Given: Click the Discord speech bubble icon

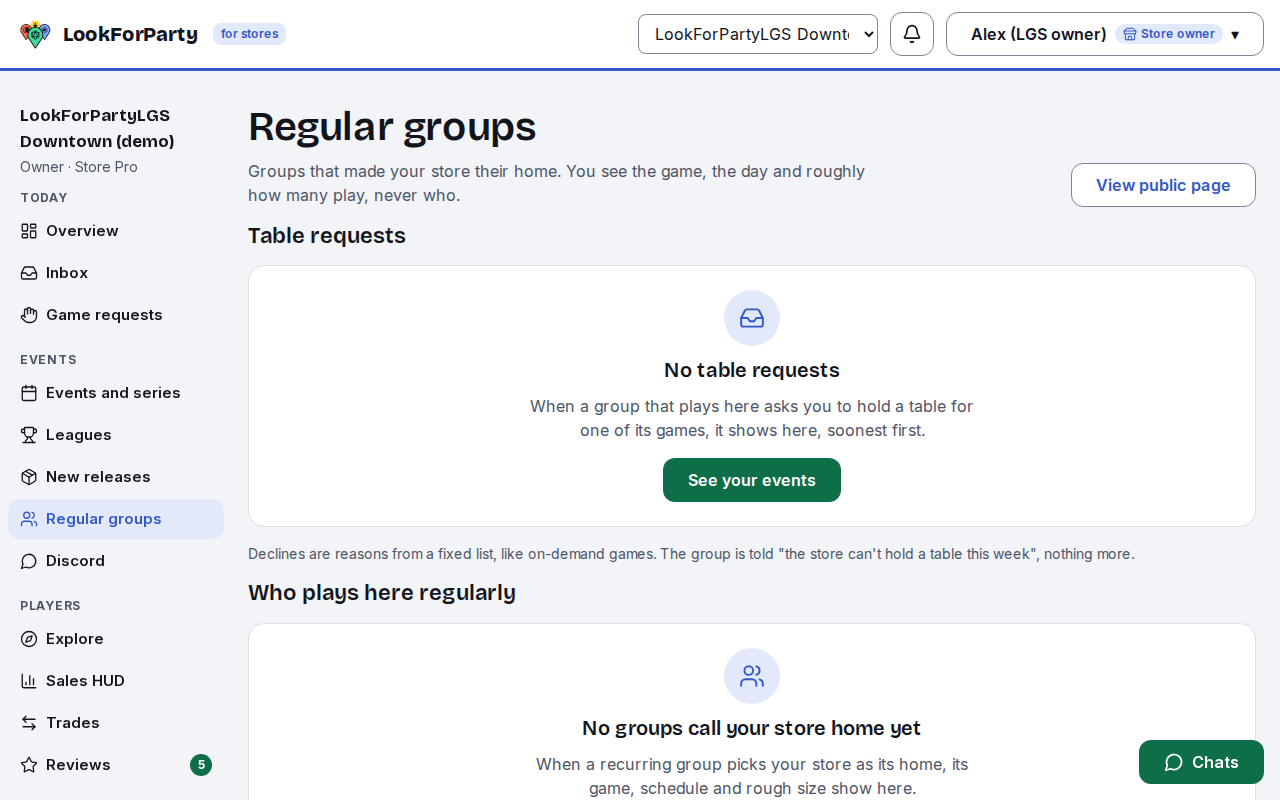Looking at the screenshot, I should coord(29,561).
